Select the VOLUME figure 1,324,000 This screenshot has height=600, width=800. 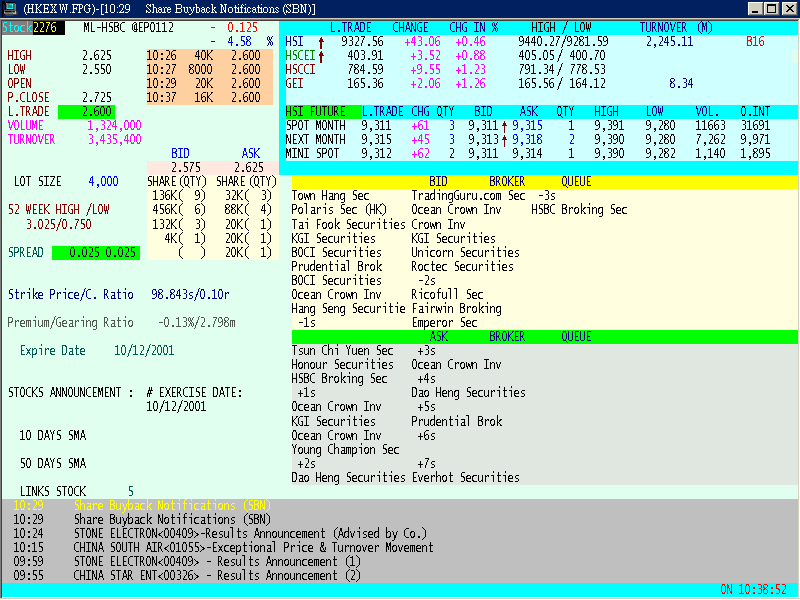click(x=114, y=126)
